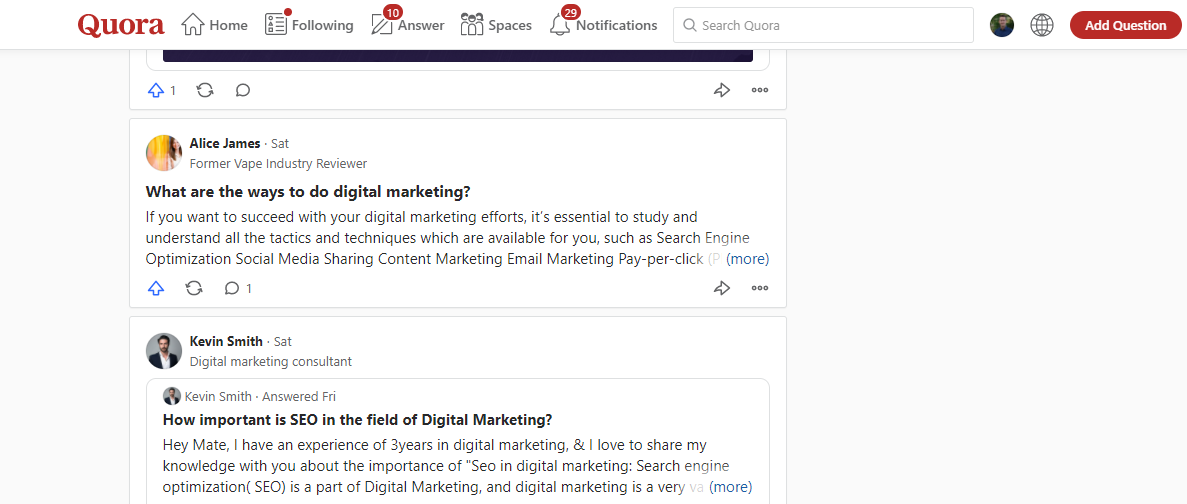Open the Following tab

pyautogui.click(x=309, y=25)
